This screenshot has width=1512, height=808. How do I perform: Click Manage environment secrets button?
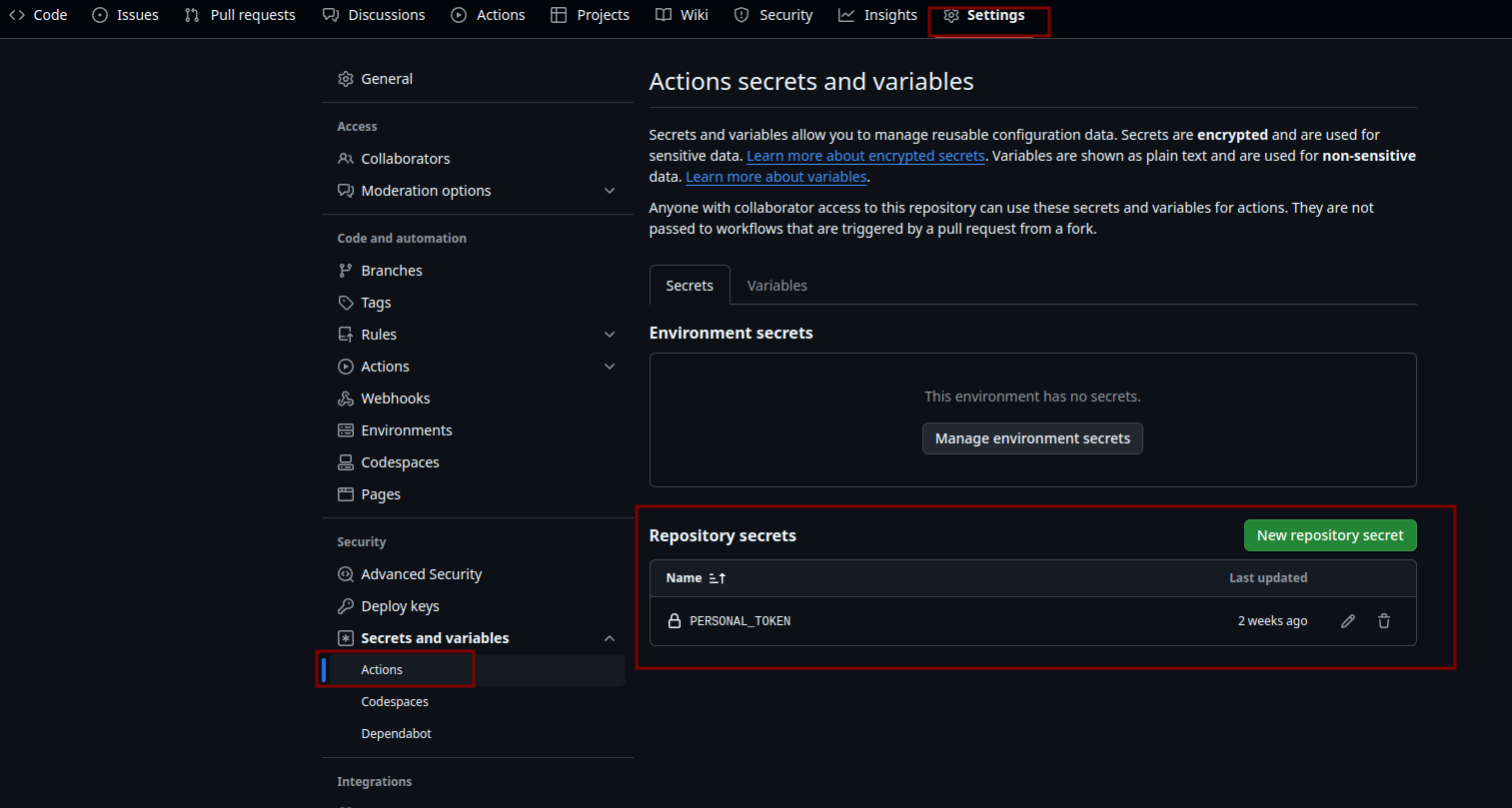coord(1032,438)
